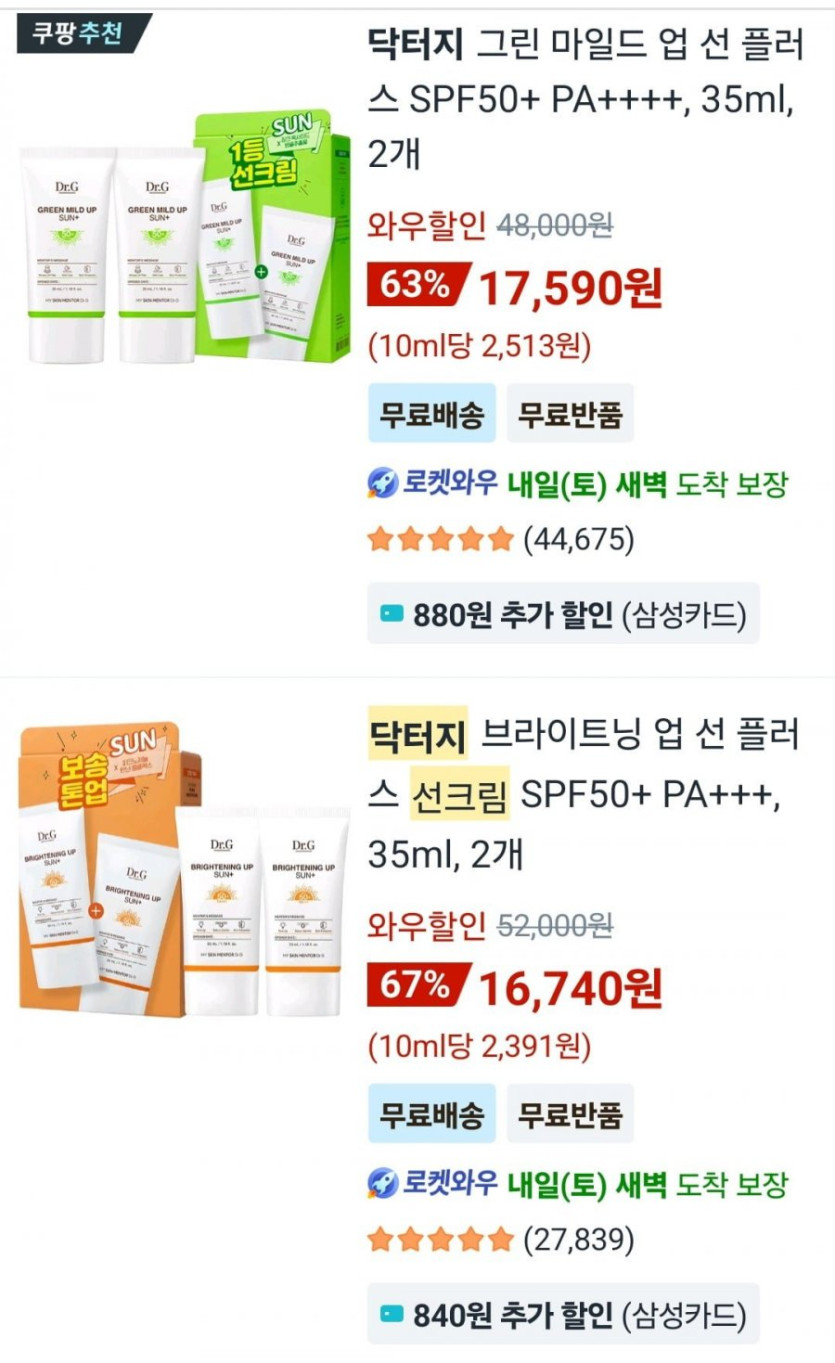This screenshot has width=835, height=1363.
Task: Tap the first product's 무료배송 tag
Action: pos(432,413)
